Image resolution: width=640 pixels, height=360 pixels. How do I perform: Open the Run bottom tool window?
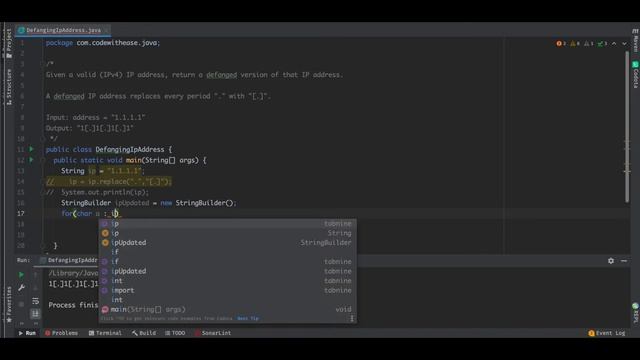pos(27,333)
